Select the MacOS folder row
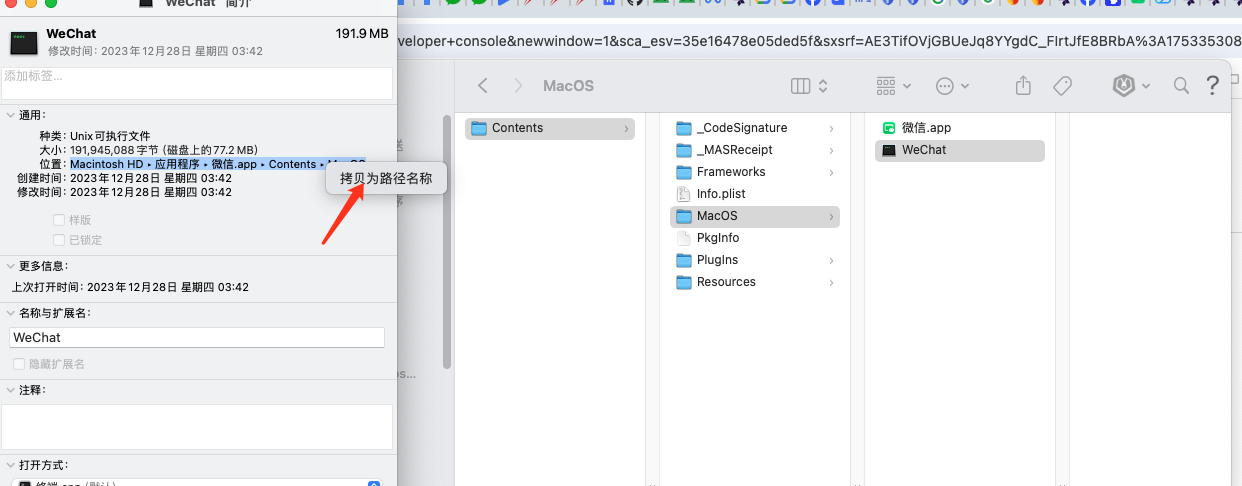The height and width of the screenshot is (486, 1242). tap(755, 216)
